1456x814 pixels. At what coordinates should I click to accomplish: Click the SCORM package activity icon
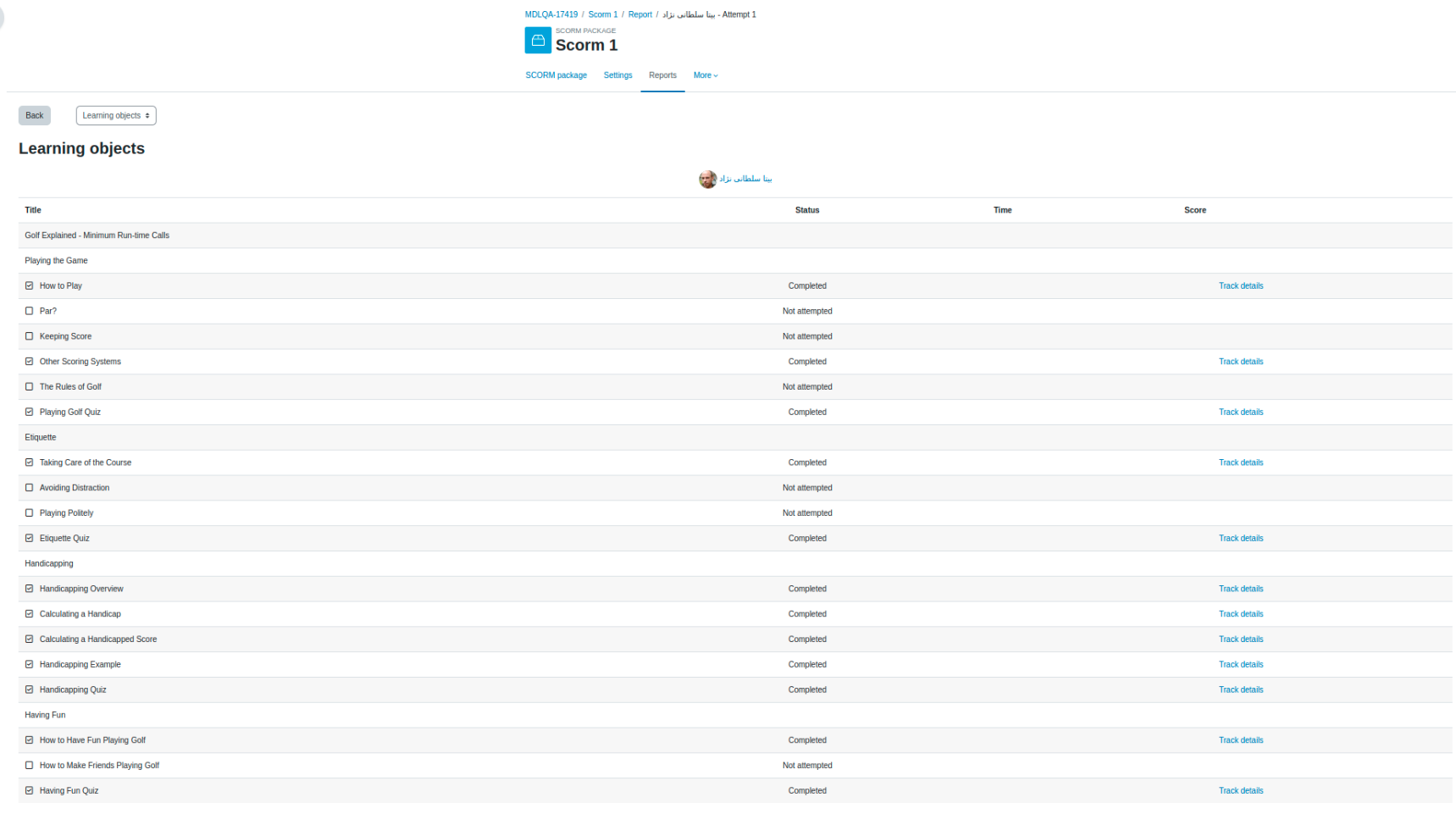[x=538, y=40]
